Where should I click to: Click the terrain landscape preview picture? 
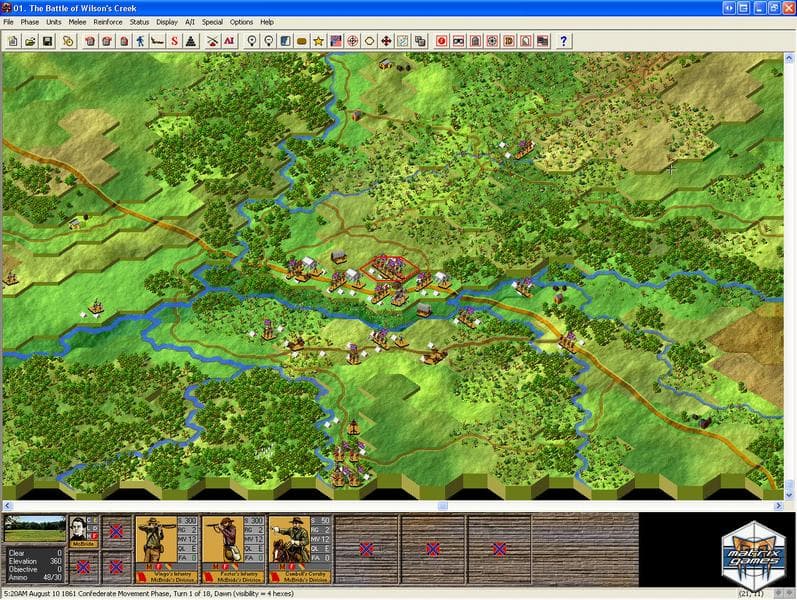35,529
